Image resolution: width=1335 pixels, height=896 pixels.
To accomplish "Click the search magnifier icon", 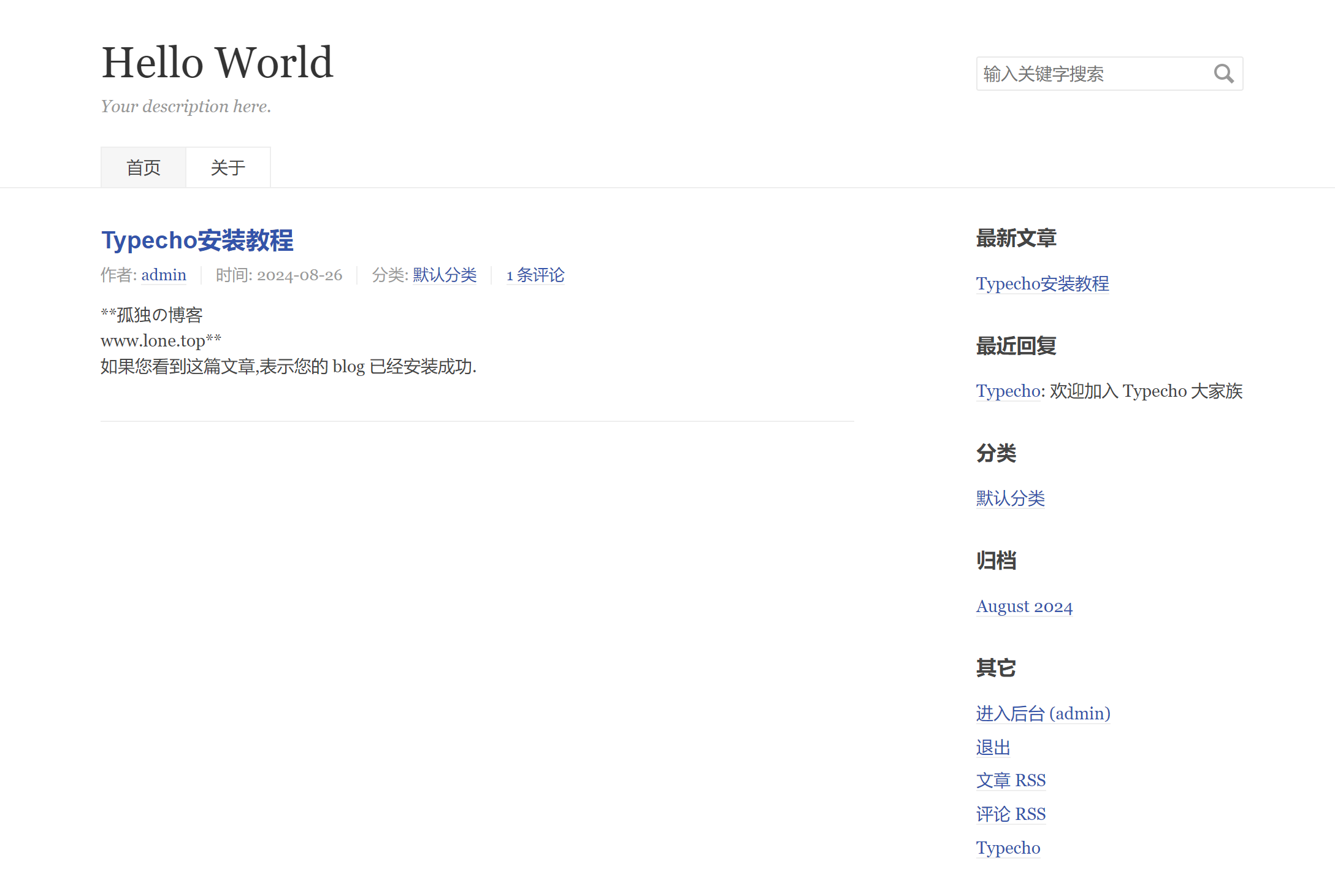I will click(x=1223, y=74).
